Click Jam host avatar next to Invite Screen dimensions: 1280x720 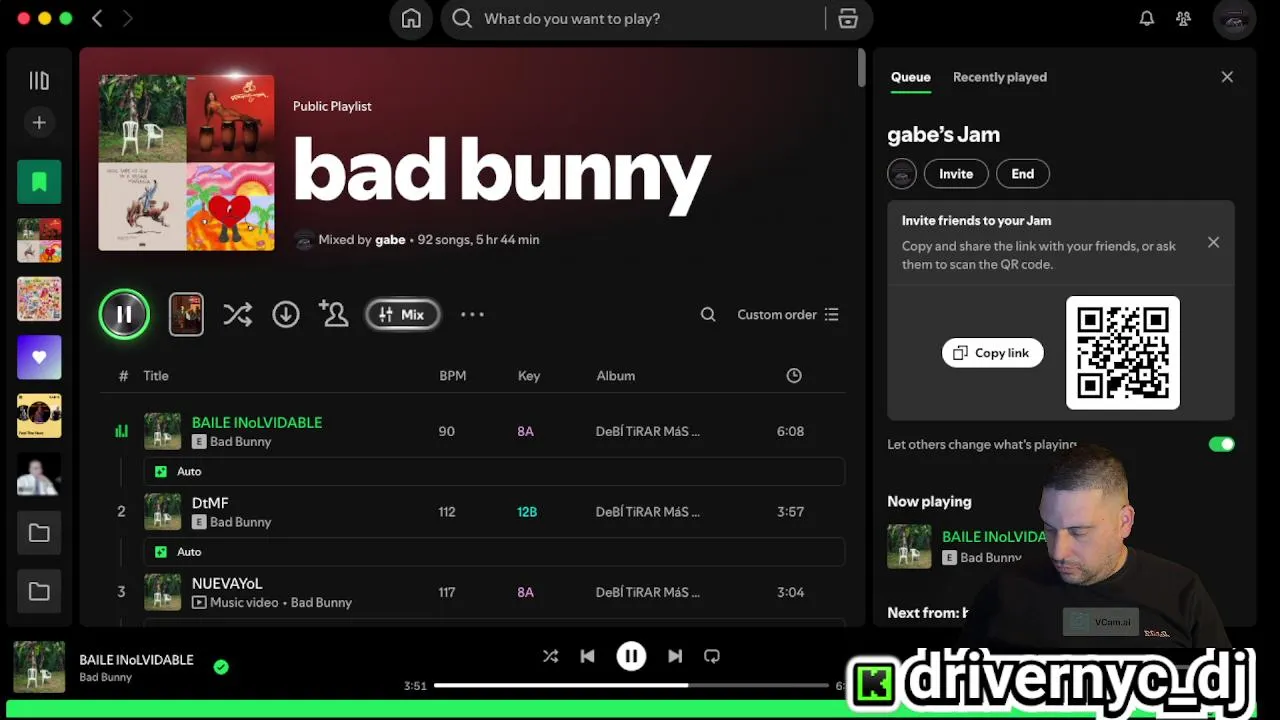(x=902, y=174)
